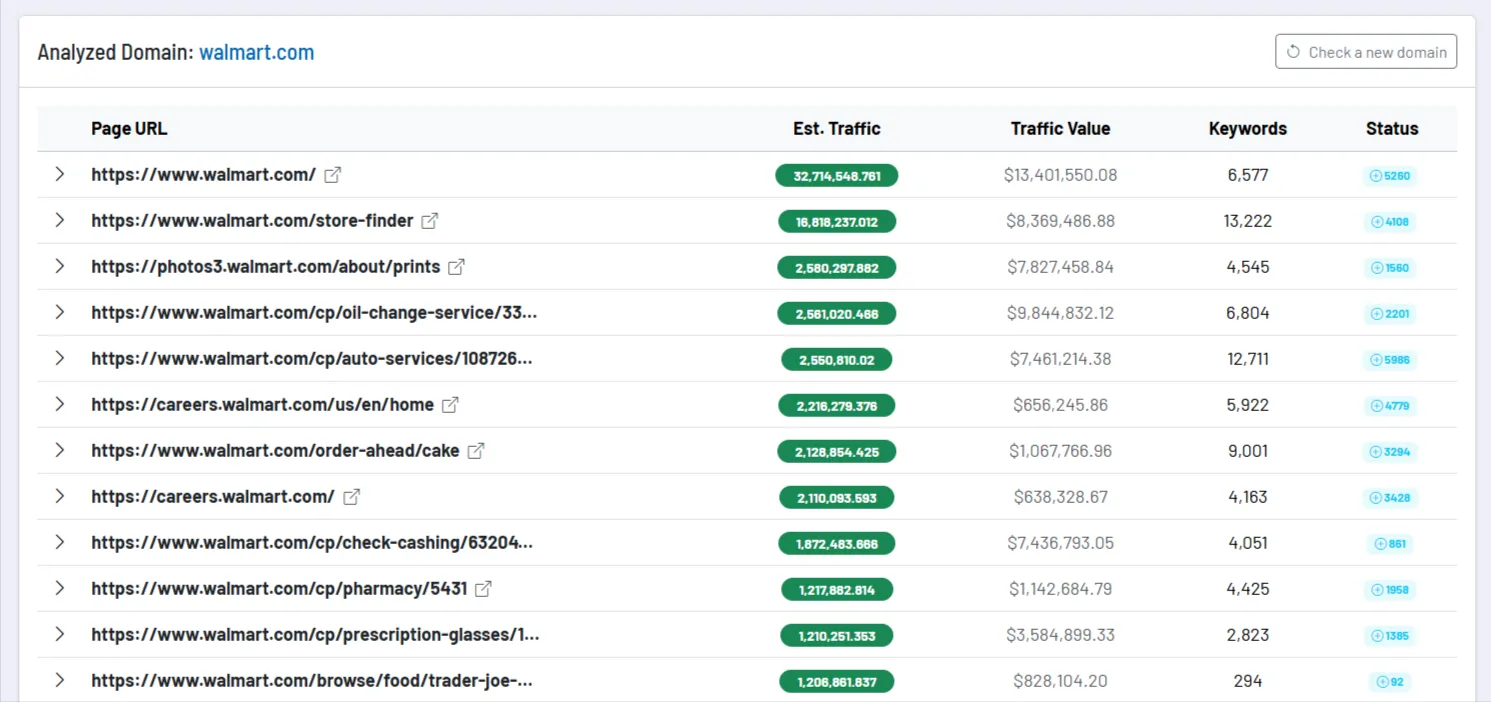This screenshot has height=702, width=1491.
Task: Click keywords count 294
Action: pos(1248,681)
